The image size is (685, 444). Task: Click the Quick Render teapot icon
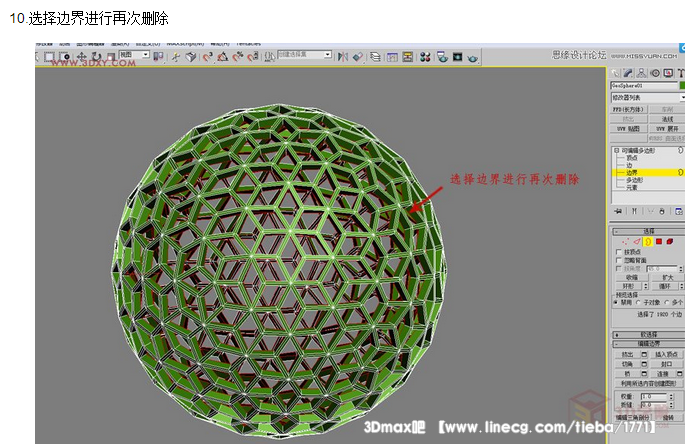pos(472,58)
